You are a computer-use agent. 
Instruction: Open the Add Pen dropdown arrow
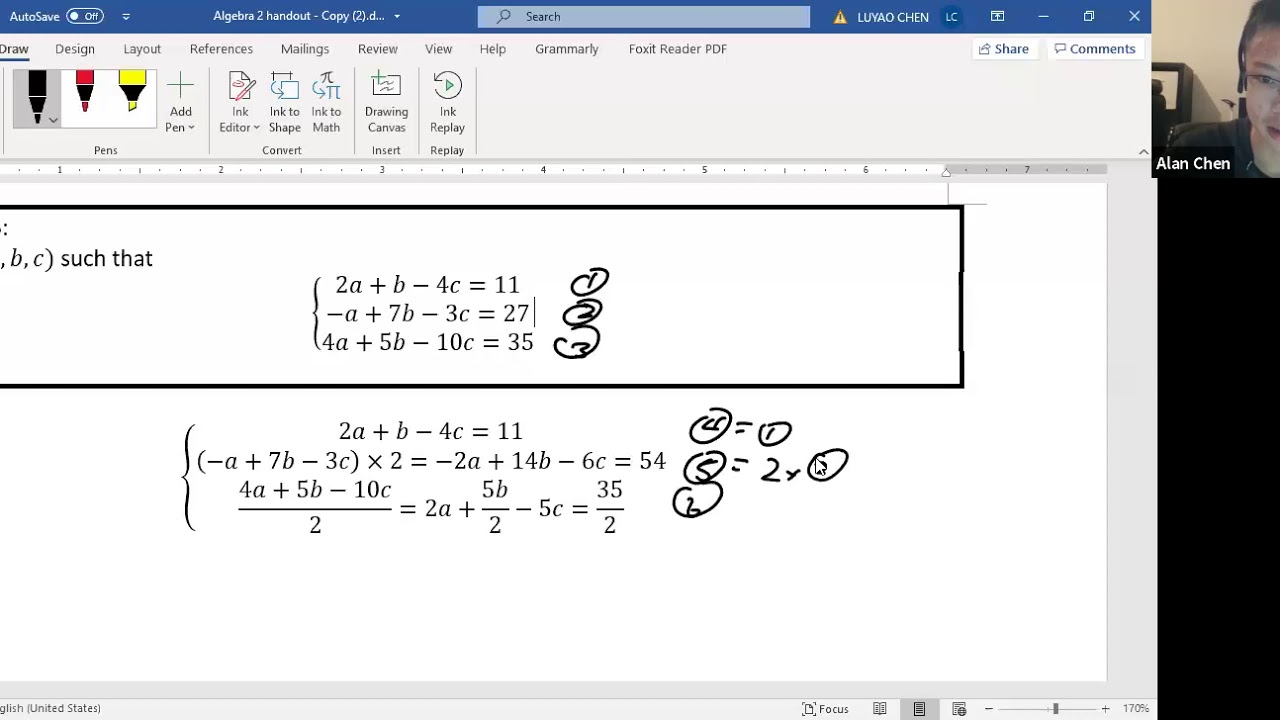[191, 128]
